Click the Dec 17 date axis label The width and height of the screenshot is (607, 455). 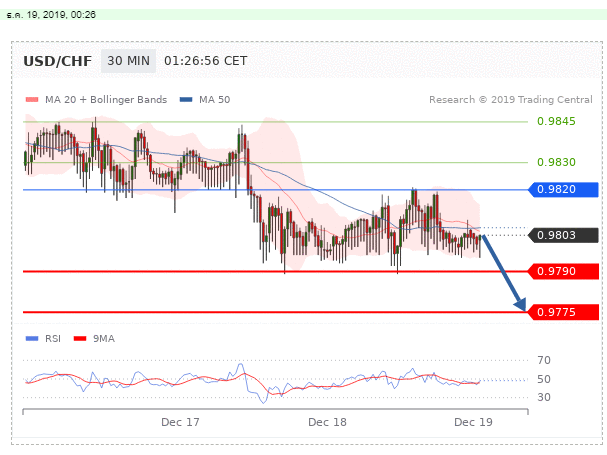180,422
